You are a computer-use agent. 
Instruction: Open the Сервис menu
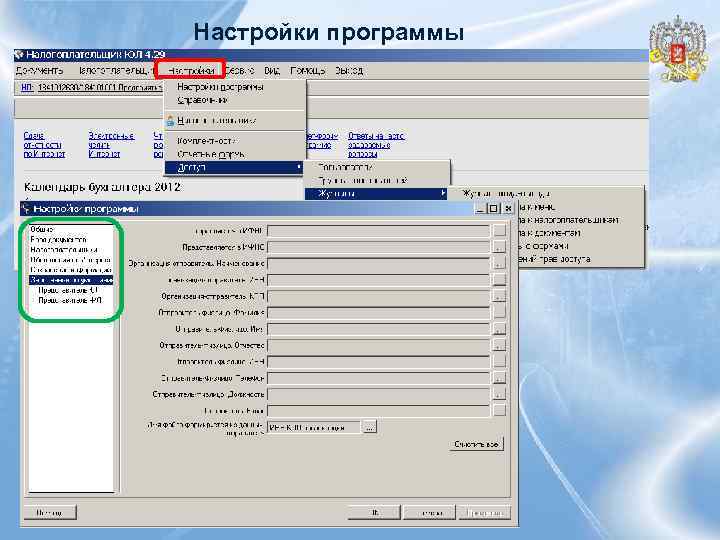pos(239,71)
